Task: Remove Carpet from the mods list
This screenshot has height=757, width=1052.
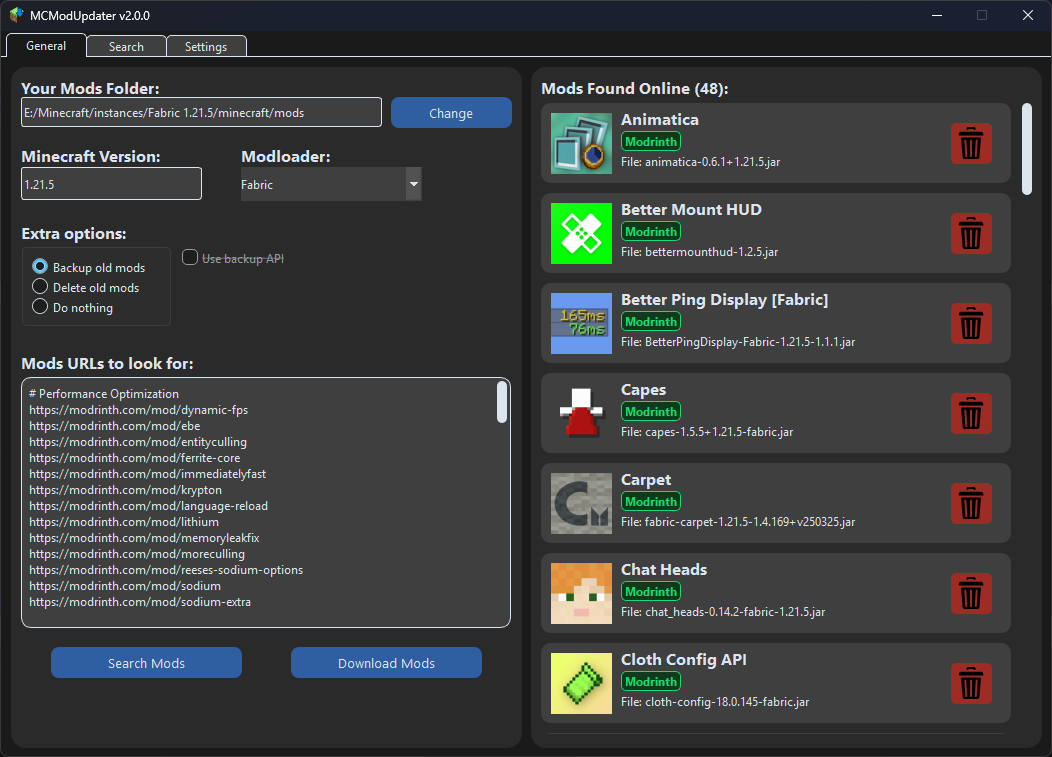Action: (971, 503)
